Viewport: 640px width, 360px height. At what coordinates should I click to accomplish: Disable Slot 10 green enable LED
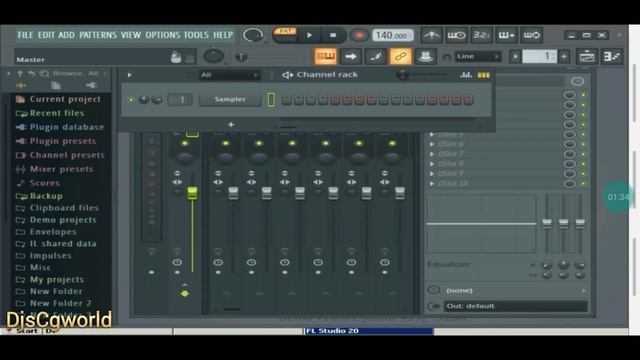coord(583,183)
